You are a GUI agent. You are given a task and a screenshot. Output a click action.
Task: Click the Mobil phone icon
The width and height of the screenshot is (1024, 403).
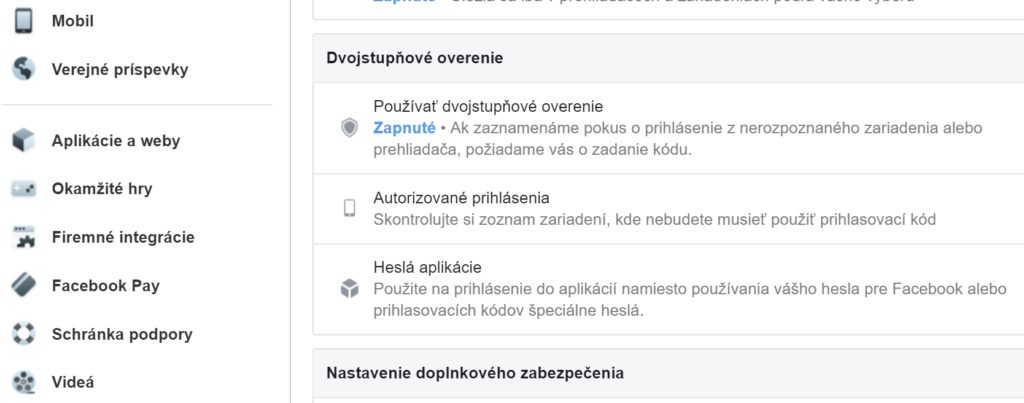[x=23, y=21]
